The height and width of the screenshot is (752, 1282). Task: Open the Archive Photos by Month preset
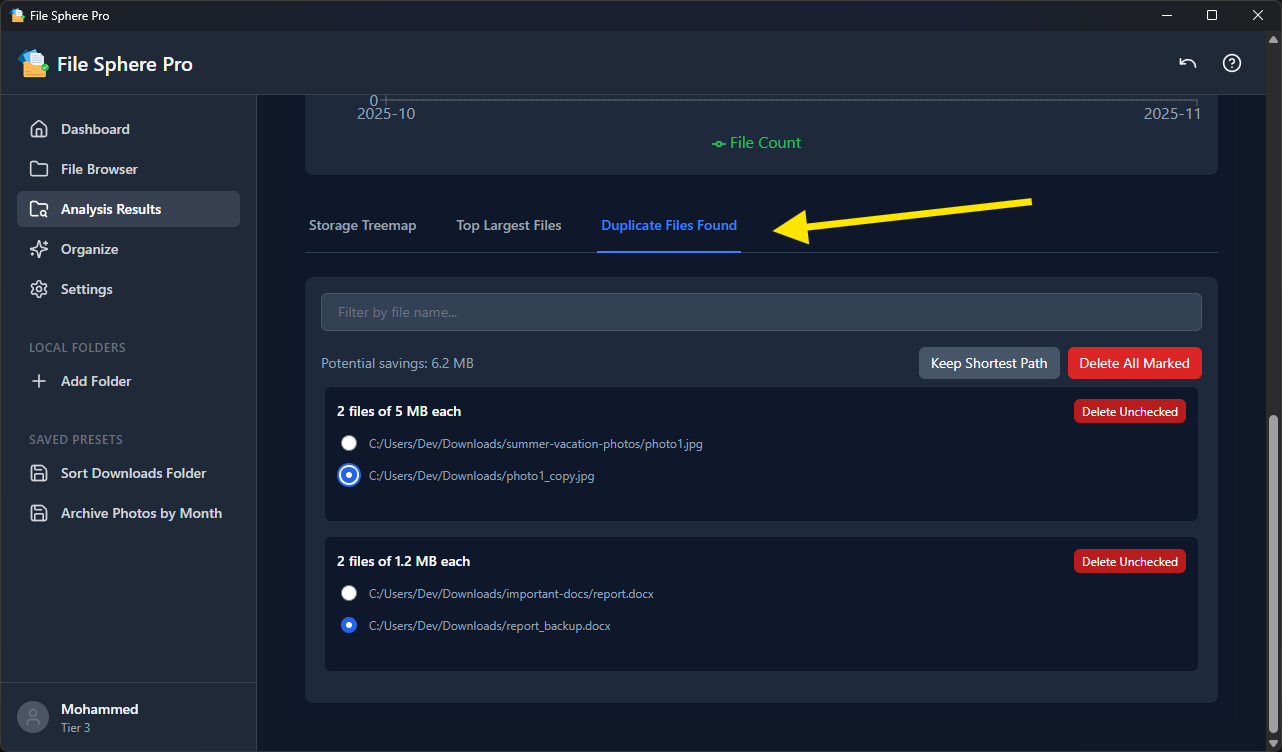[x=128, y=513]
